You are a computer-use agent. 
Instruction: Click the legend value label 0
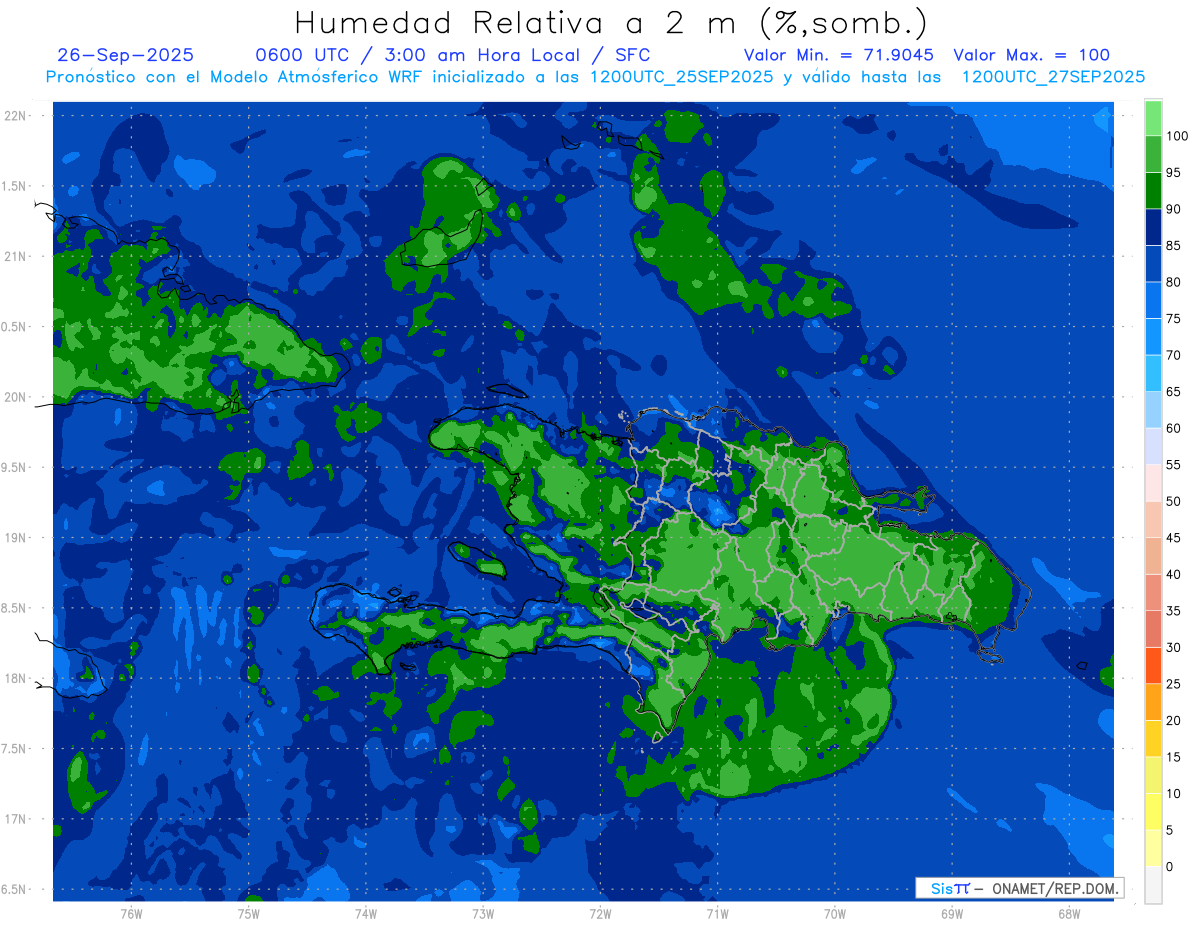coord(1169,866)
